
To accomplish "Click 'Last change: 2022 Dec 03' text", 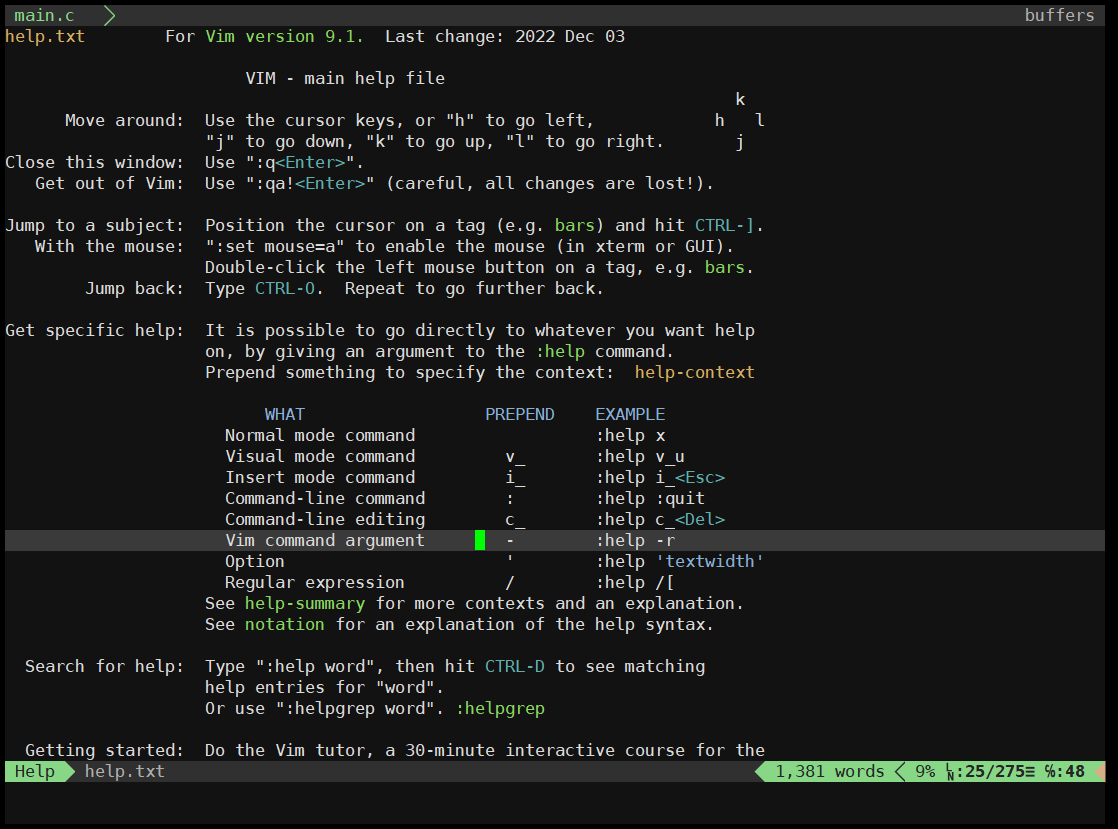I will tap(505, 36).
